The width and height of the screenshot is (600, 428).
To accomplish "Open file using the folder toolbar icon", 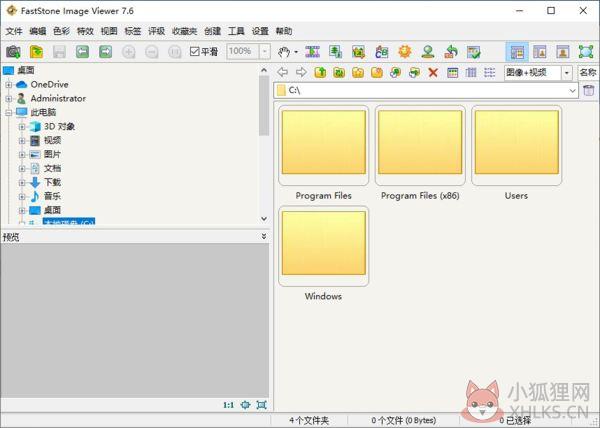I will 36,52.
